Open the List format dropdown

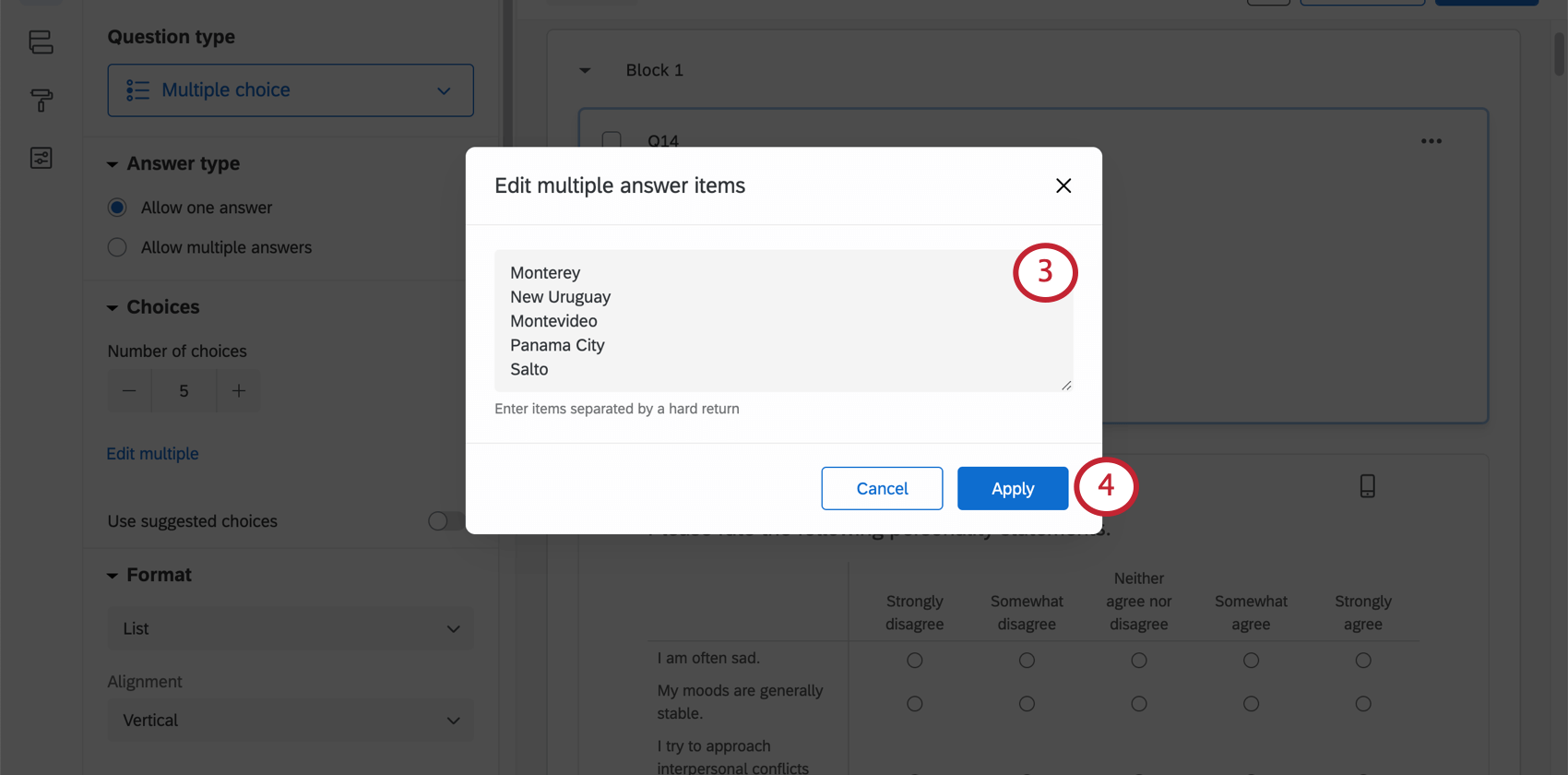291,628
